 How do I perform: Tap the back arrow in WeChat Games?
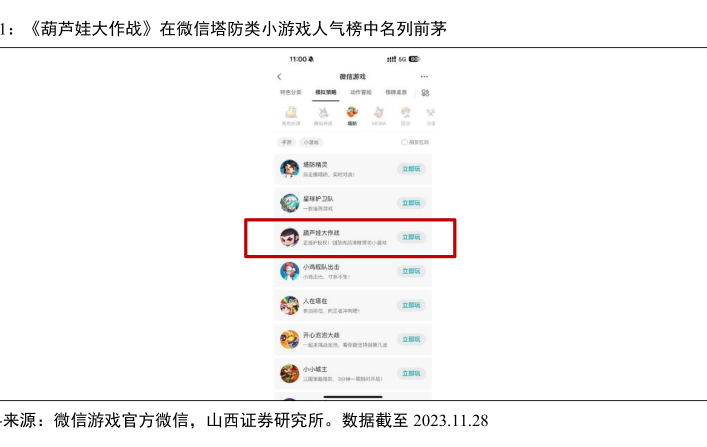279,77
